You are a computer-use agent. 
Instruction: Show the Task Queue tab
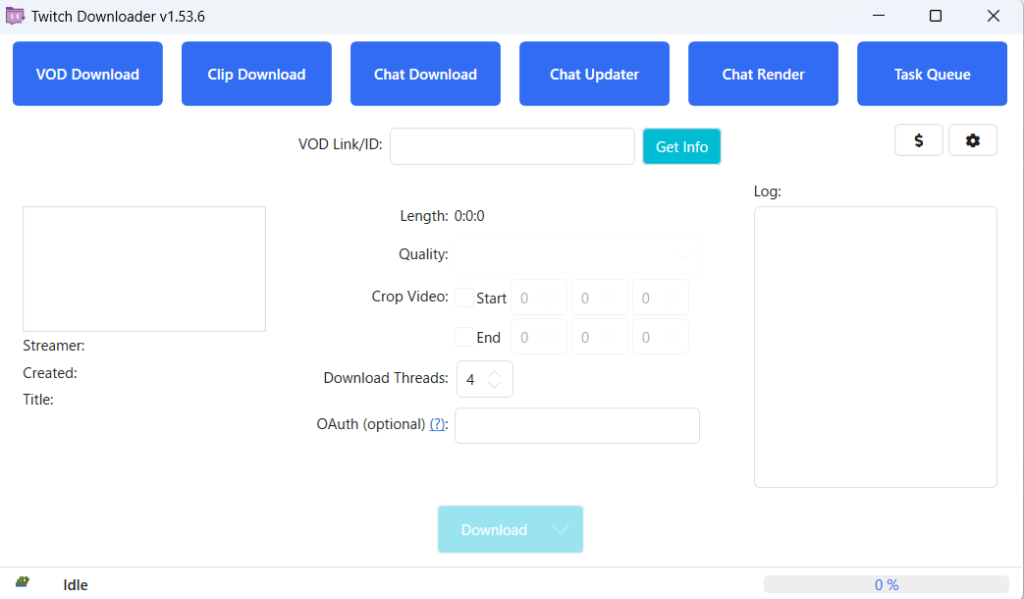point(932,74)
